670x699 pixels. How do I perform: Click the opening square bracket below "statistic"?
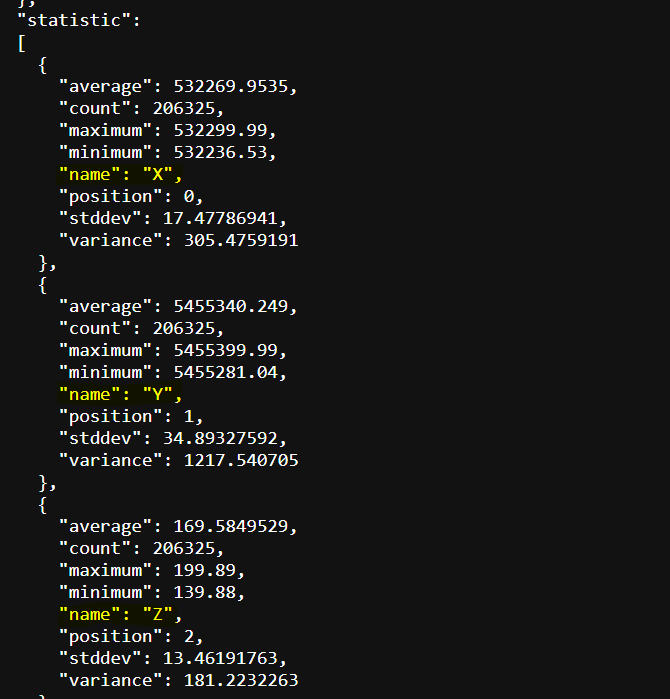(21, 43)
